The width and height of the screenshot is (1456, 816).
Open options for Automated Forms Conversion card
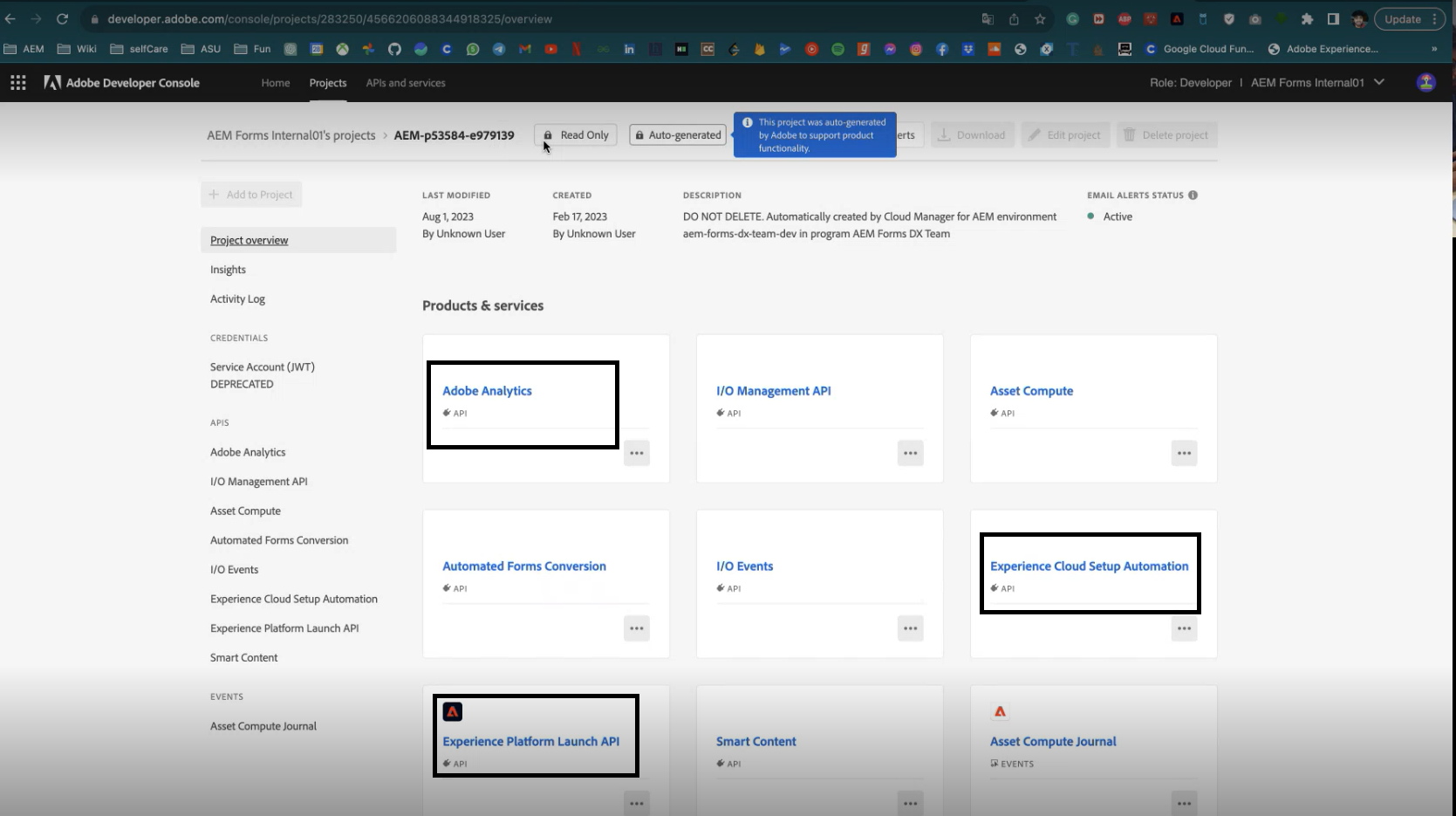[x=637, y=628]
